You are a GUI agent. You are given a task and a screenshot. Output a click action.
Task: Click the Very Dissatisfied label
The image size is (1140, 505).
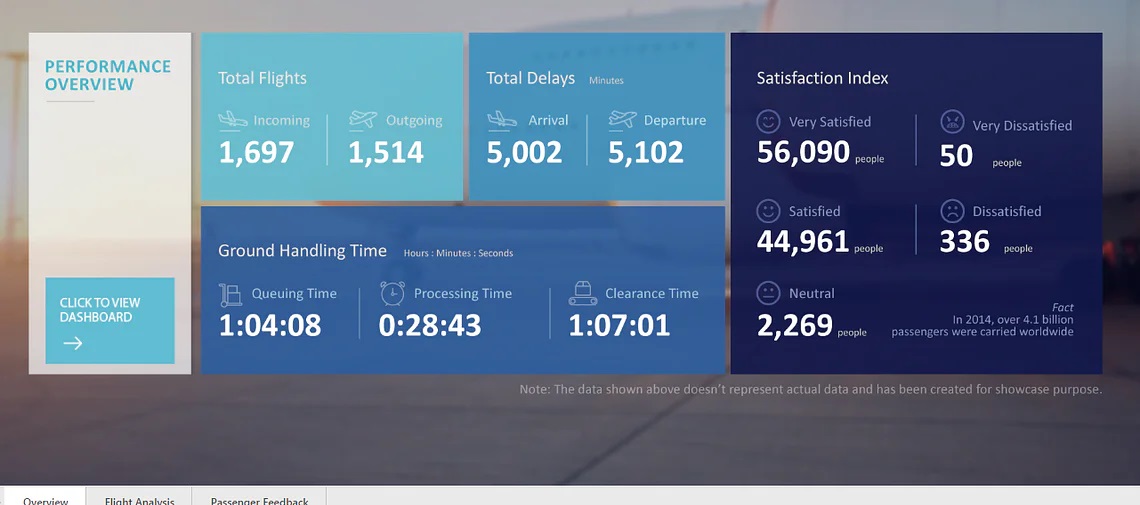1022,126
